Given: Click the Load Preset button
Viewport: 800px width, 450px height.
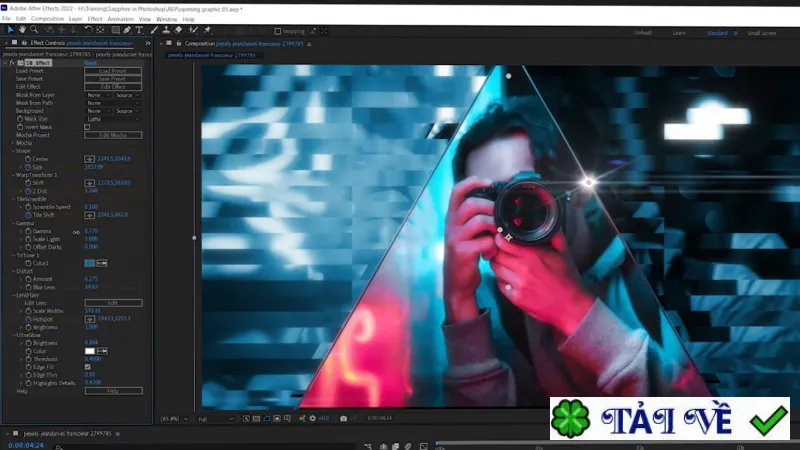Looking at the screenshot, I should (113, 71).
